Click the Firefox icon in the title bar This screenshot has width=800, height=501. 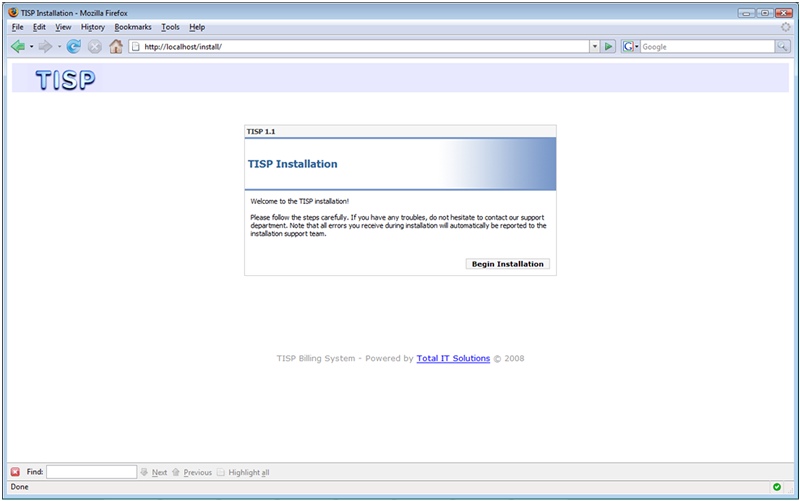[x=13, y=12]
